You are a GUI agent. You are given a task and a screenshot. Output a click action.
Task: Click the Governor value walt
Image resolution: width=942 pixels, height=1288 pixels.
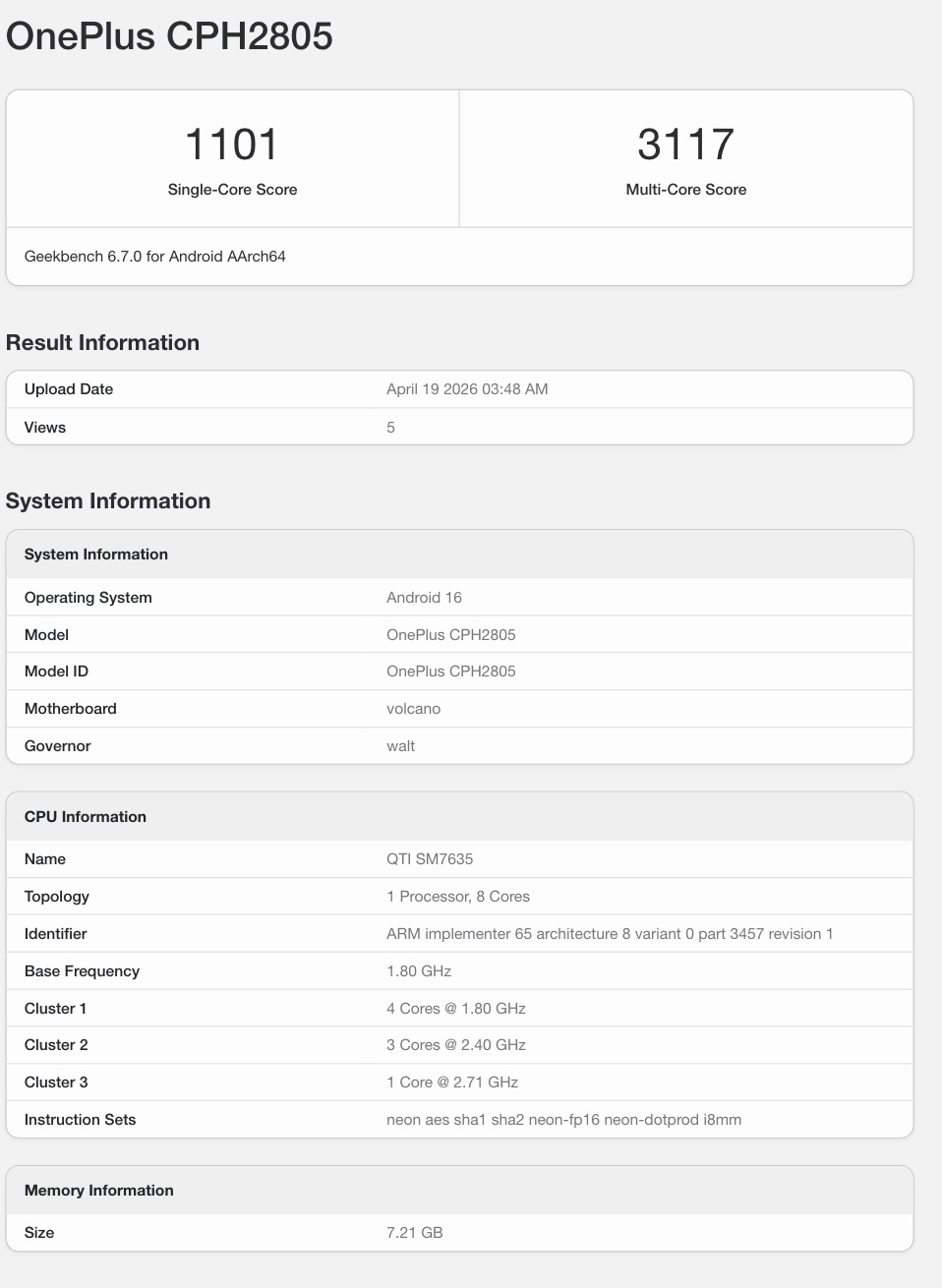pos(400,746)
